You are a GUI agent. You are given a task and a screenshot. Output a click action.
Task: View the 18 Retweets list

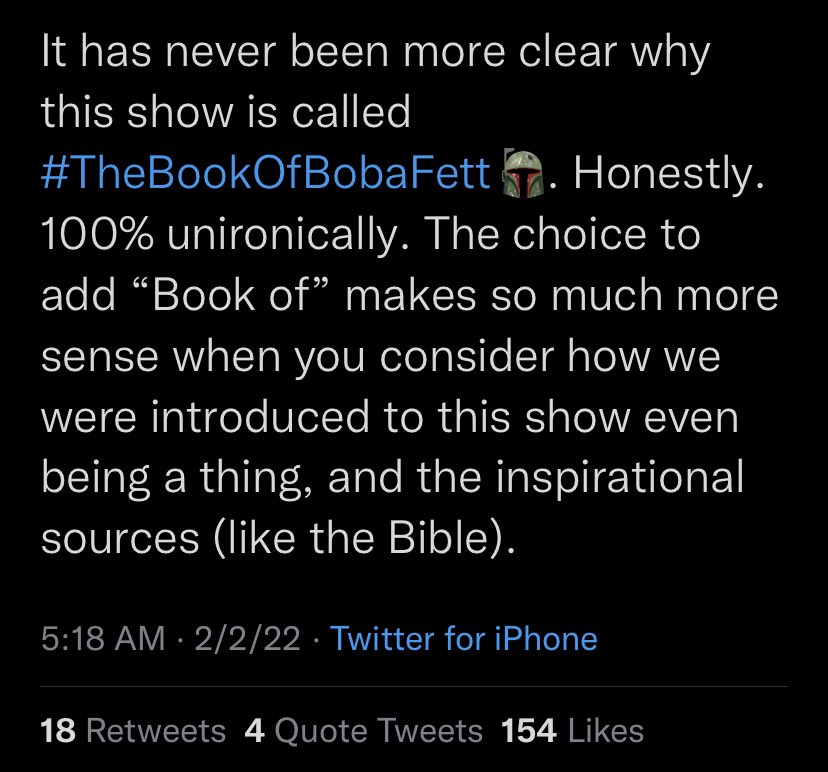point(133,731)
